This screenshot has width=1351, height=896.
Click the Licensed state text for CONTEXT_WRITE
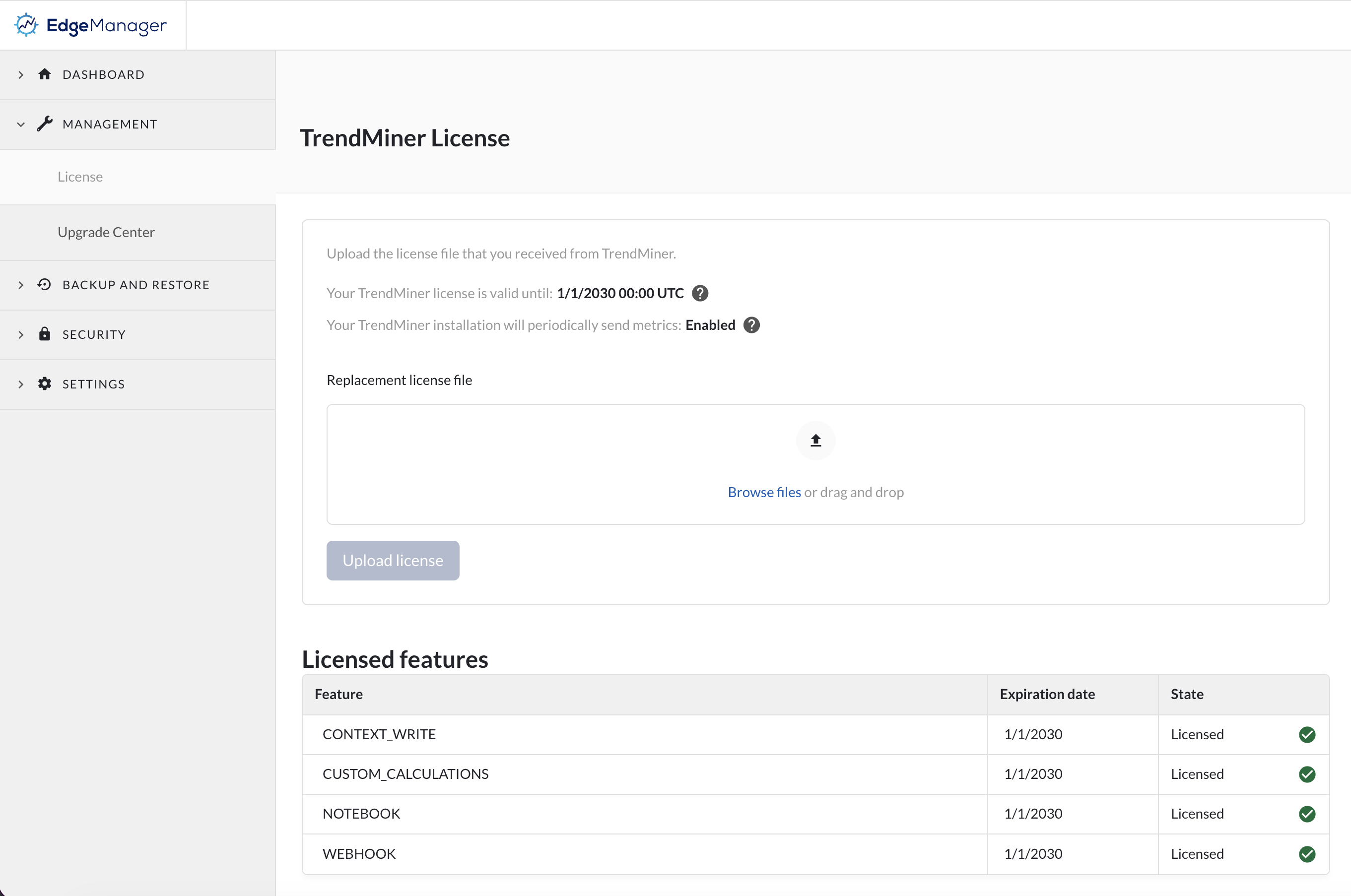(x=1197, y=735)
